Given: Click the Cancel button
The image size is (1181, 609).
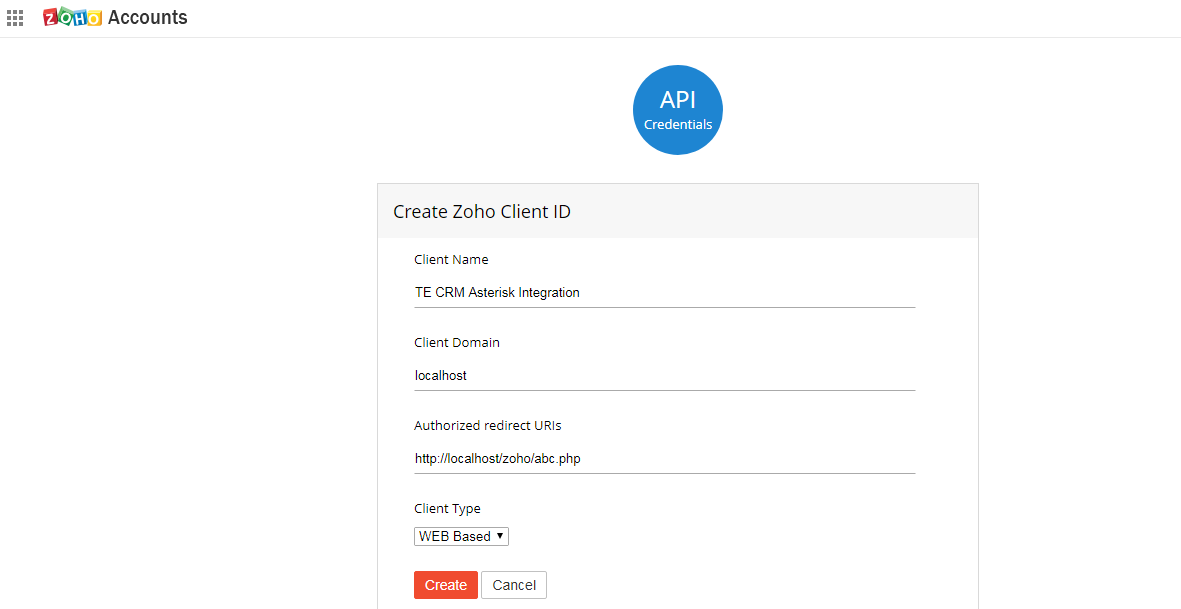Looking at the screenshot, I should click(x=514, y=585).
